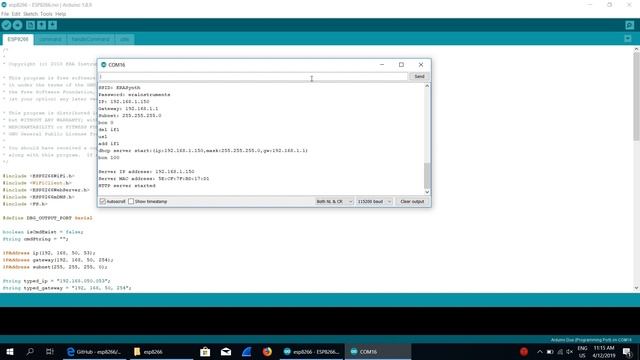Viewport: 640px width, 360px height.
Task: Enable the Show timestamp checkbox
Action: coord(131,201)
